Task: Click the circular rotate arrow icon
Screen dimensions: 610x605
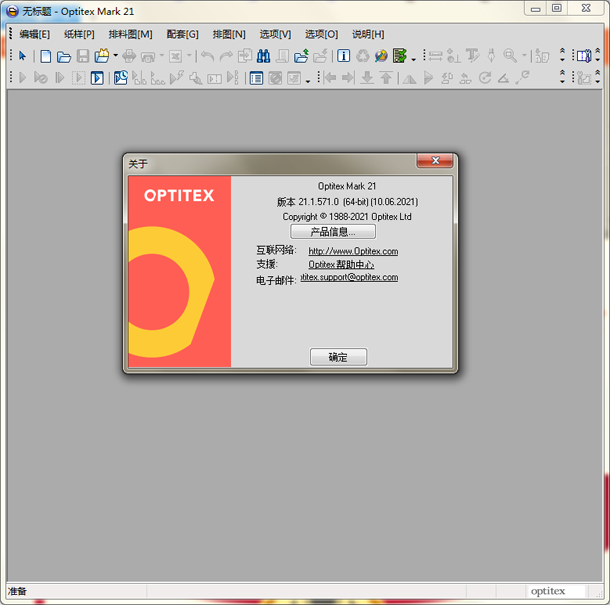Action: [485, 78]
